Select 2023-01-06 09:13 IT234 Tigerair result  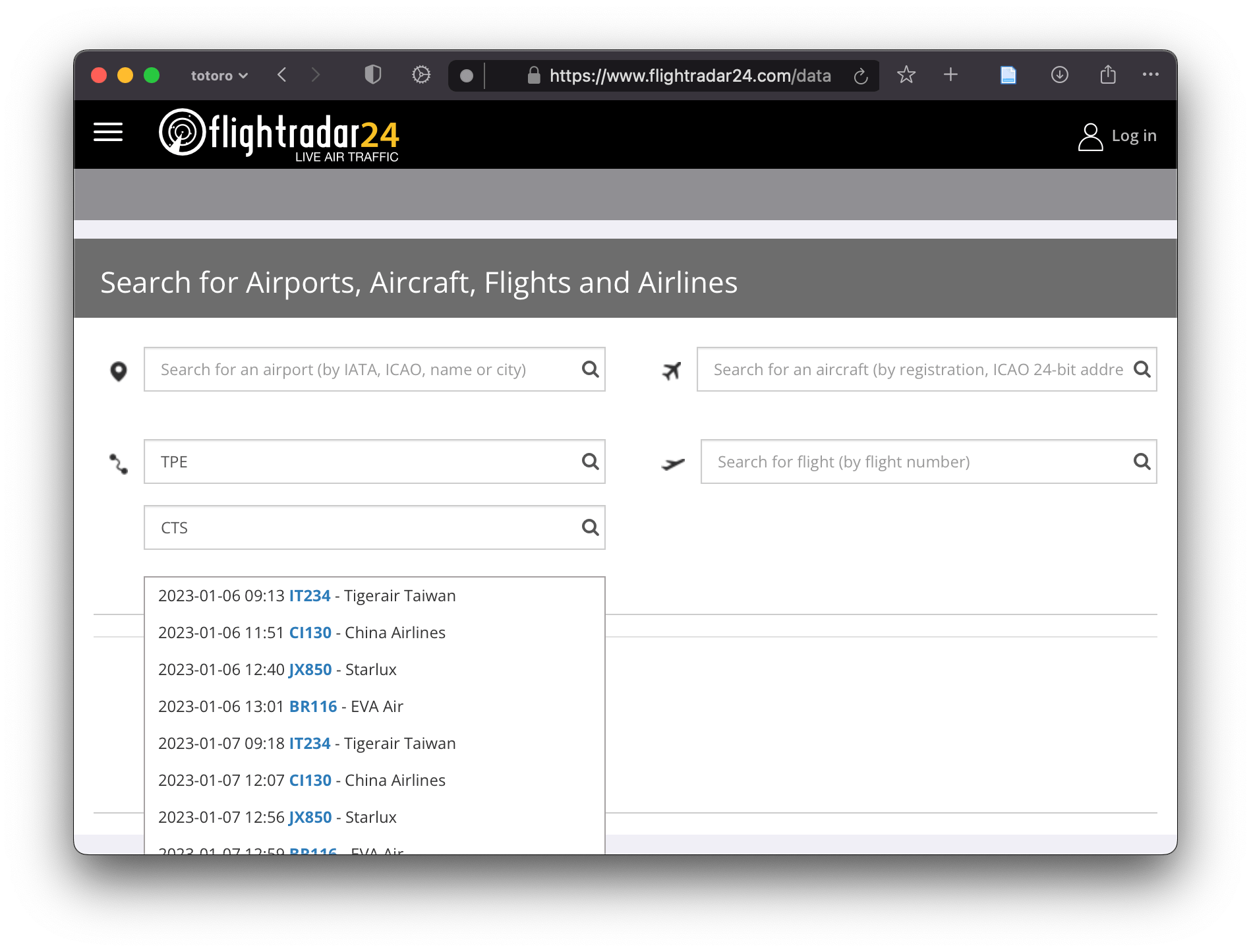tap(374, 596)
